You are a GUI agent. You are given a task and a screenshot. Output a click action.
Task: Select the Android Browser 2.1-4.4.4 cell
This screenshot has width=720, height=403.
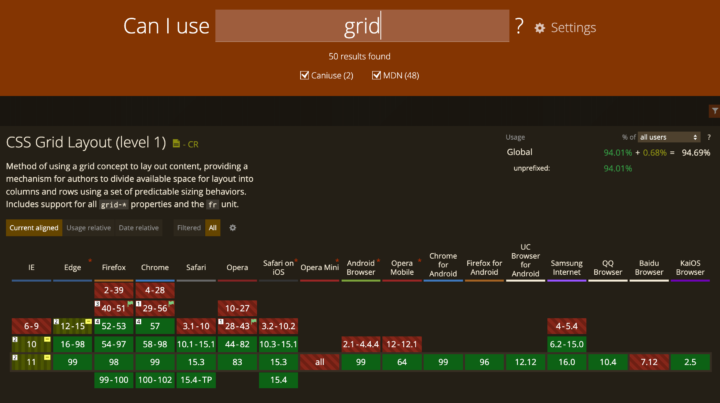[x=361, y=344]
